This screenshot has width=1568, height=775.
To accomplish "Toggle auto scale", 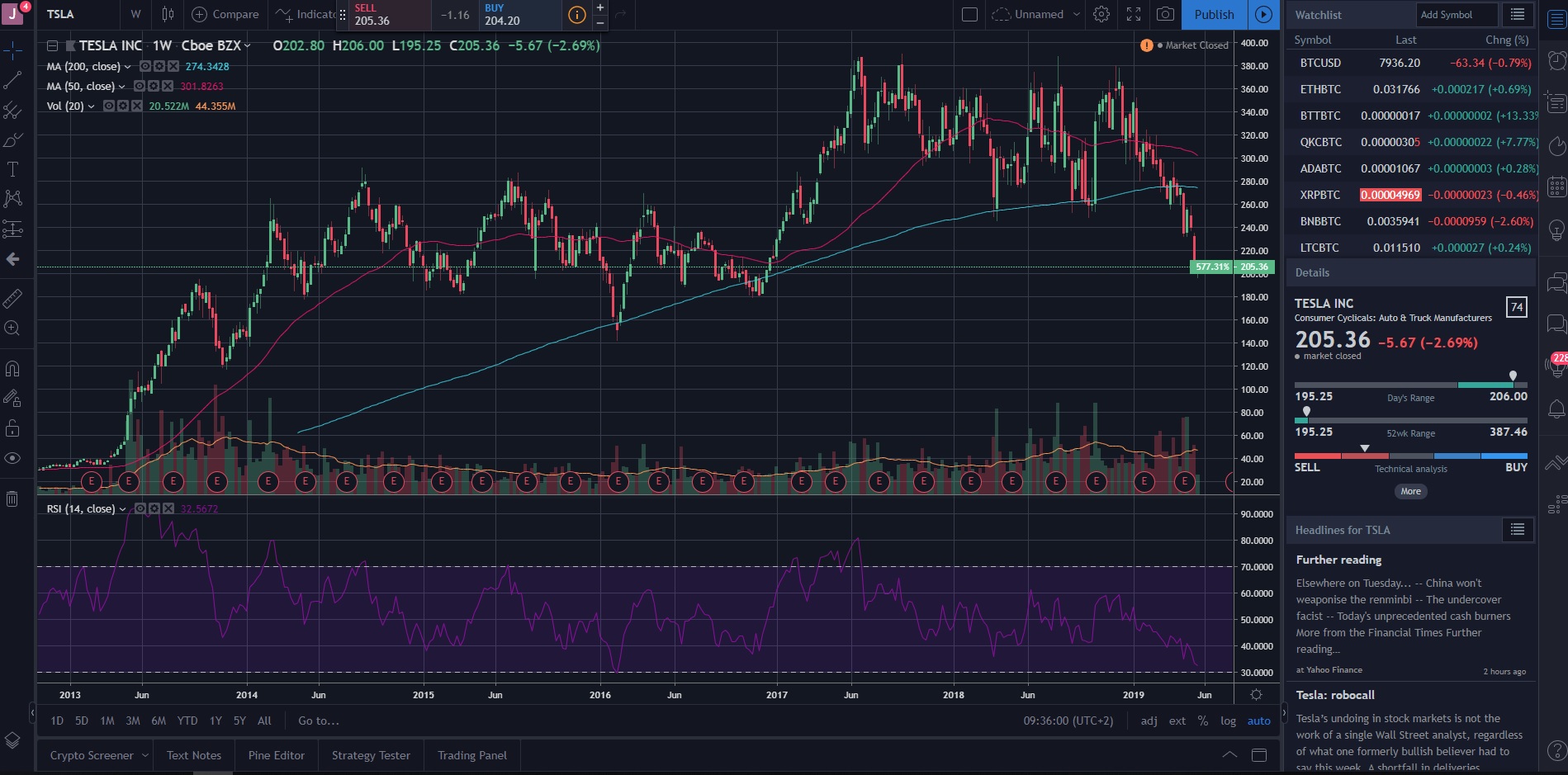I will tap(1258, 721).
